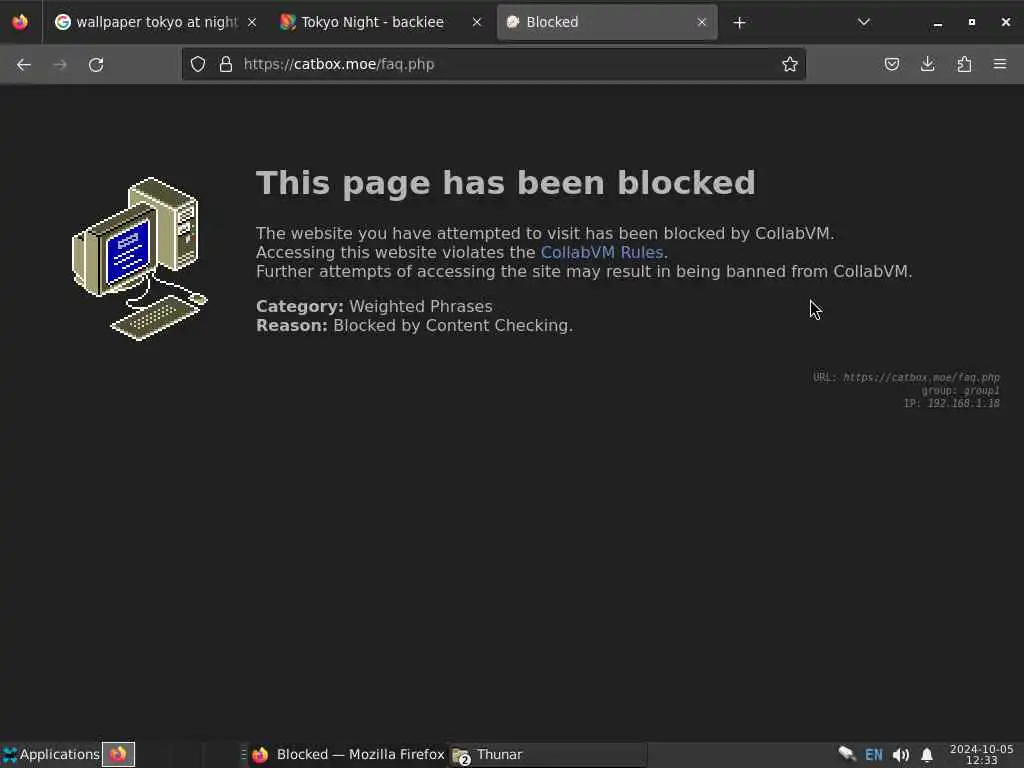Open the CollabVM Rules link
1024x768 pixels.
coord(601,252)
